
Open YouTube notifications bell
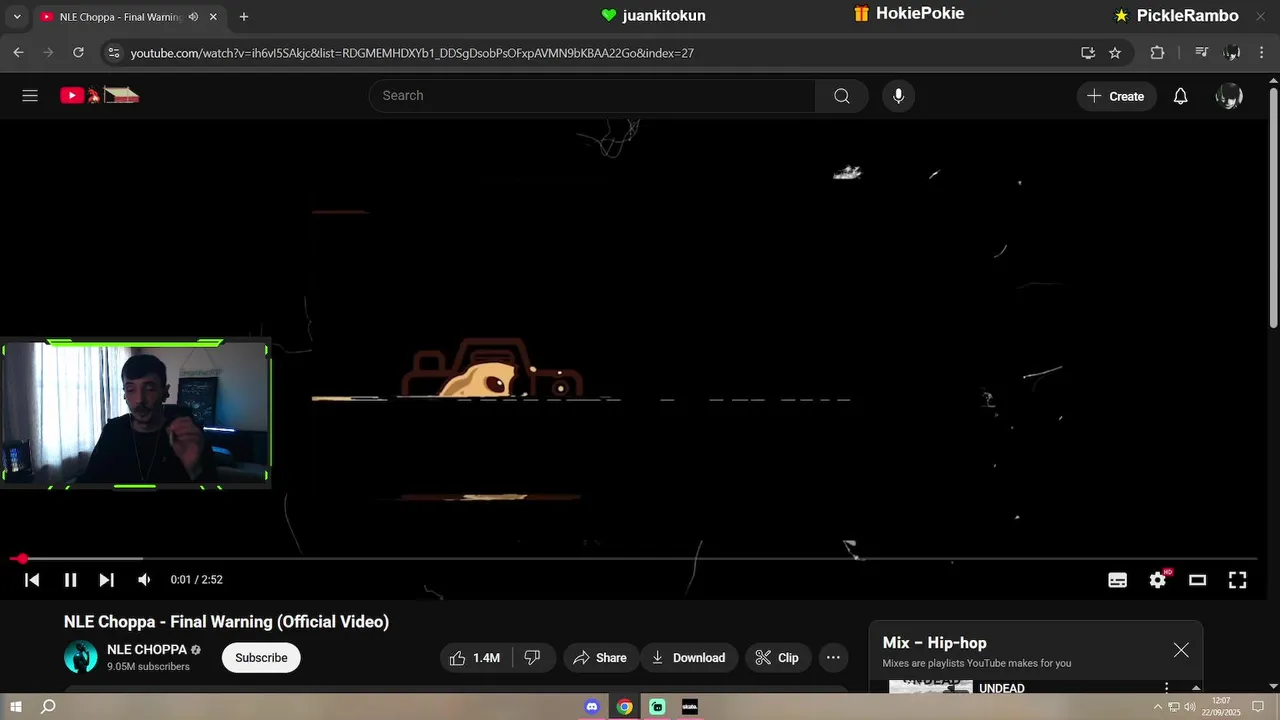tap(1181, 96)
